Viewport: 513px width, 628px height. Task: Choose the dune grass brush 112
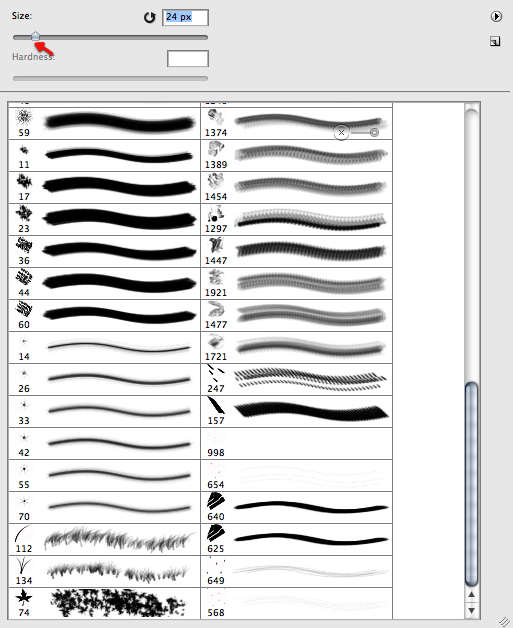[x=104, y=539]
